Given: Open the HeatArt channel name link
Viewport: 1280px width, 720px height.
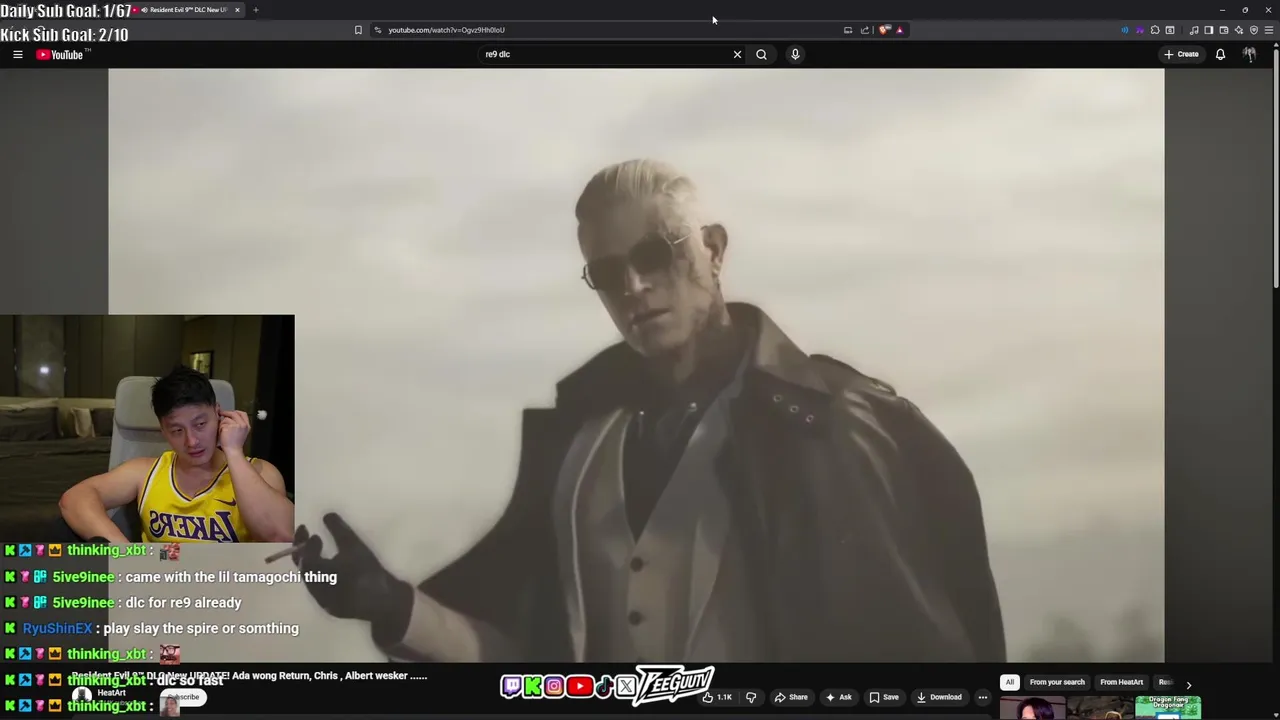Looking at the screenshot, I should [111, 693].
